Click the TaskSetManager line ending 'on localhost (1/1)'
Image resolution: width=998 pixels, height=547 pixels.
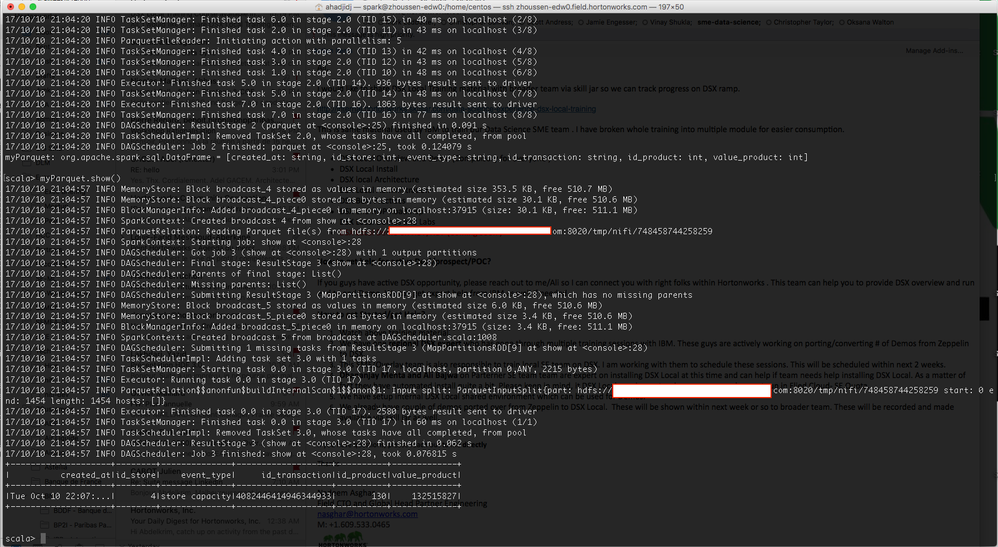pyautogui.click(x=271, y=422)
